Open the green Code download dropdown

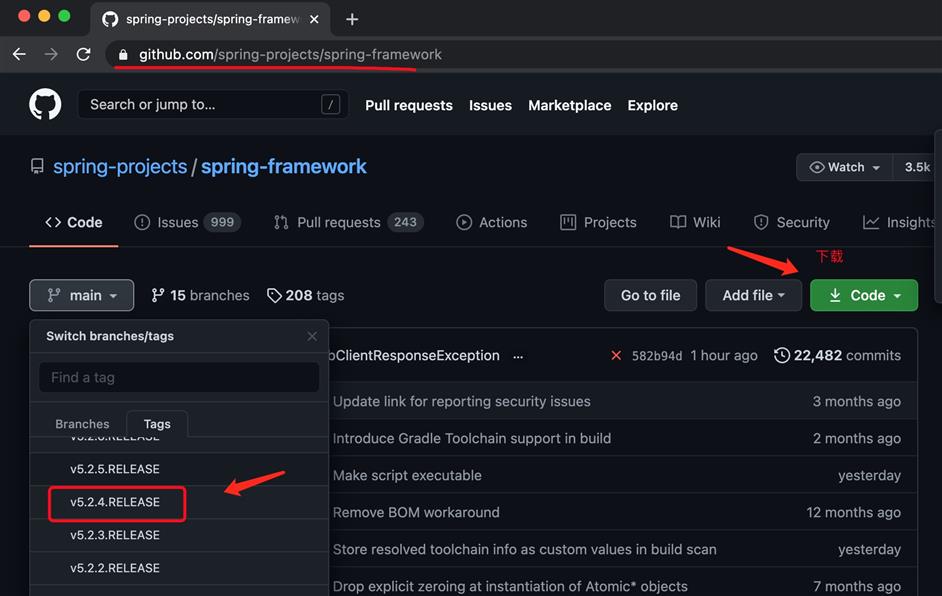864,295
